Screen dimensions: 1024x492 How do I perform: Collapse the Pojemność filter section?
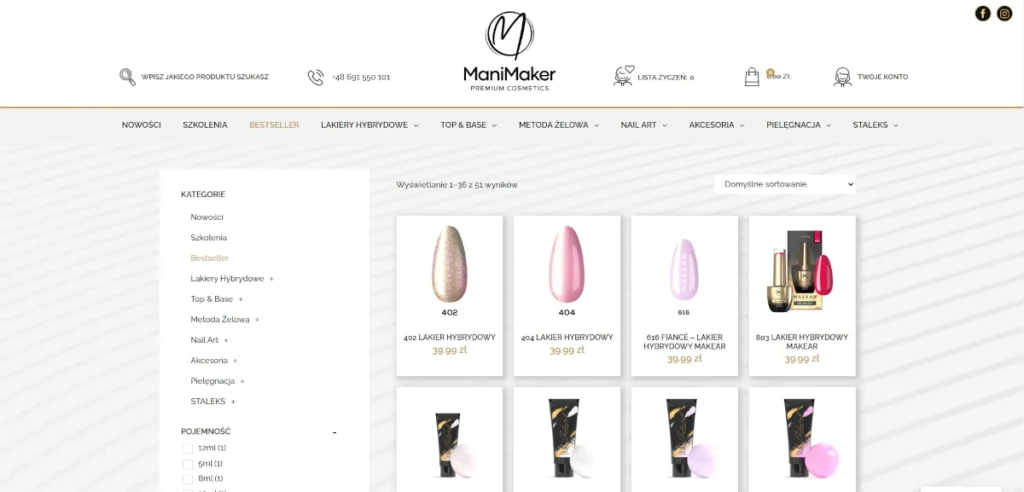pos(334,432)
